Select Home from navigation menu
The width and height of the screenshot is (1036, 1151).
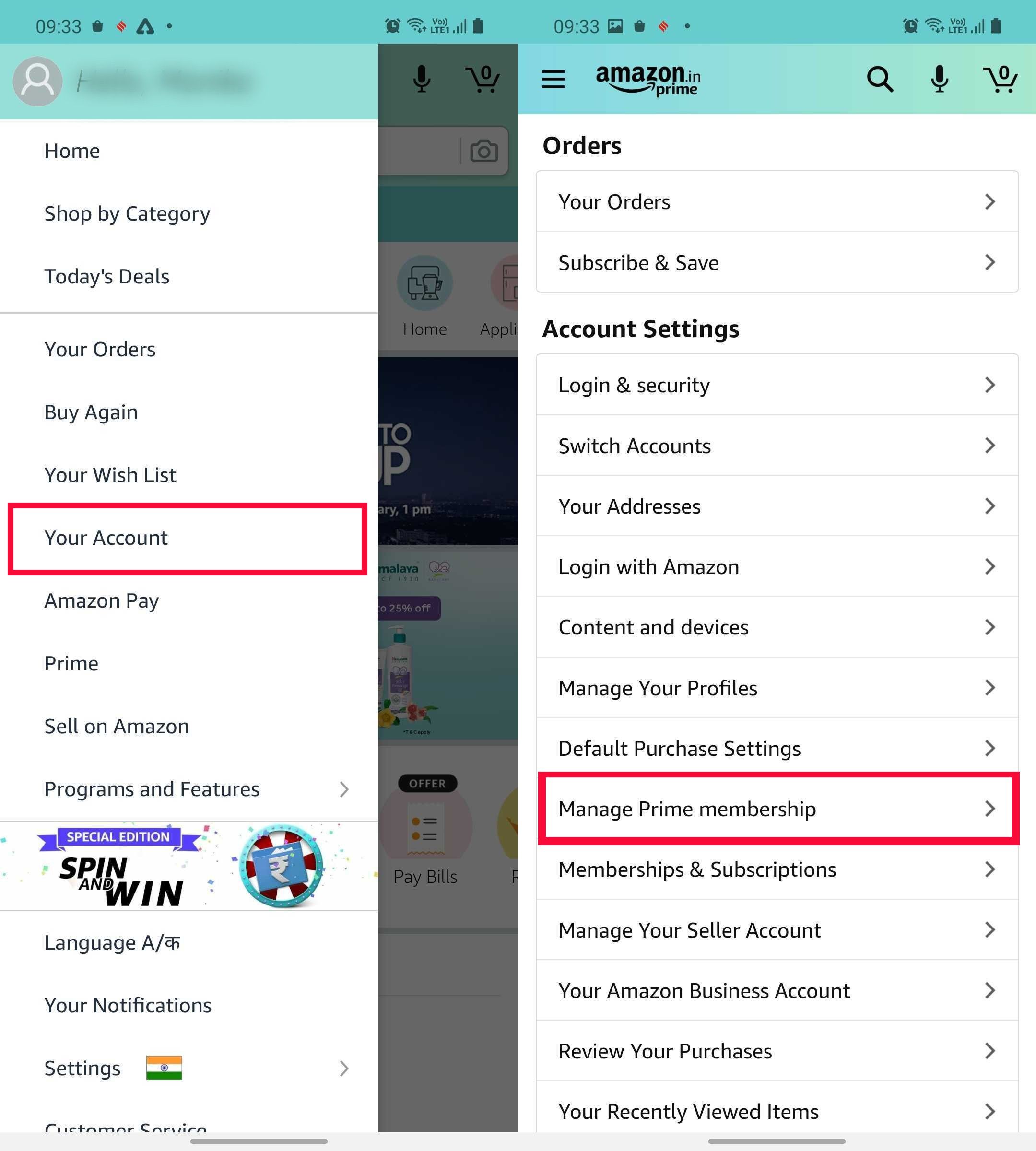click(x=72, y=150)
